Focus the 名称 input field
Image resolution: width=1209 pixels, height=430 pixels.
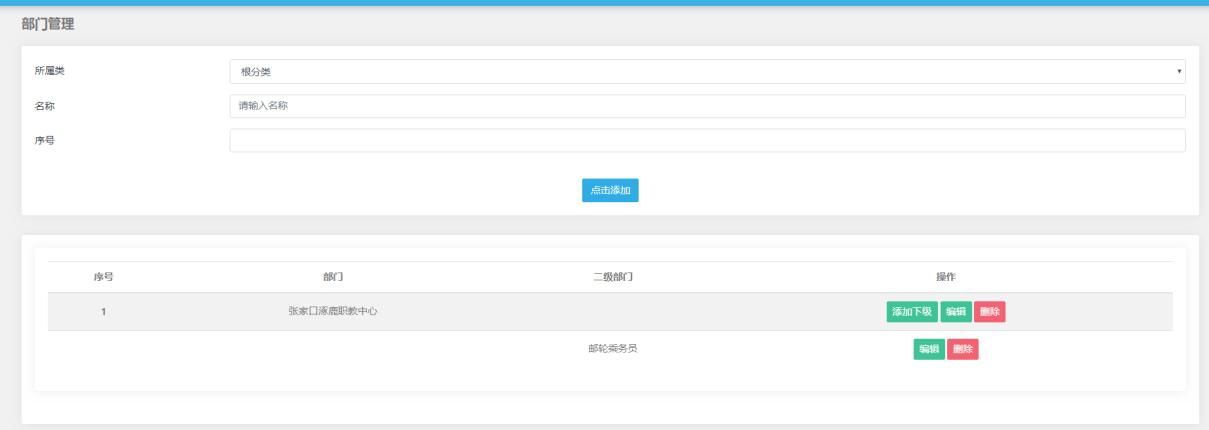pos(707,106)
